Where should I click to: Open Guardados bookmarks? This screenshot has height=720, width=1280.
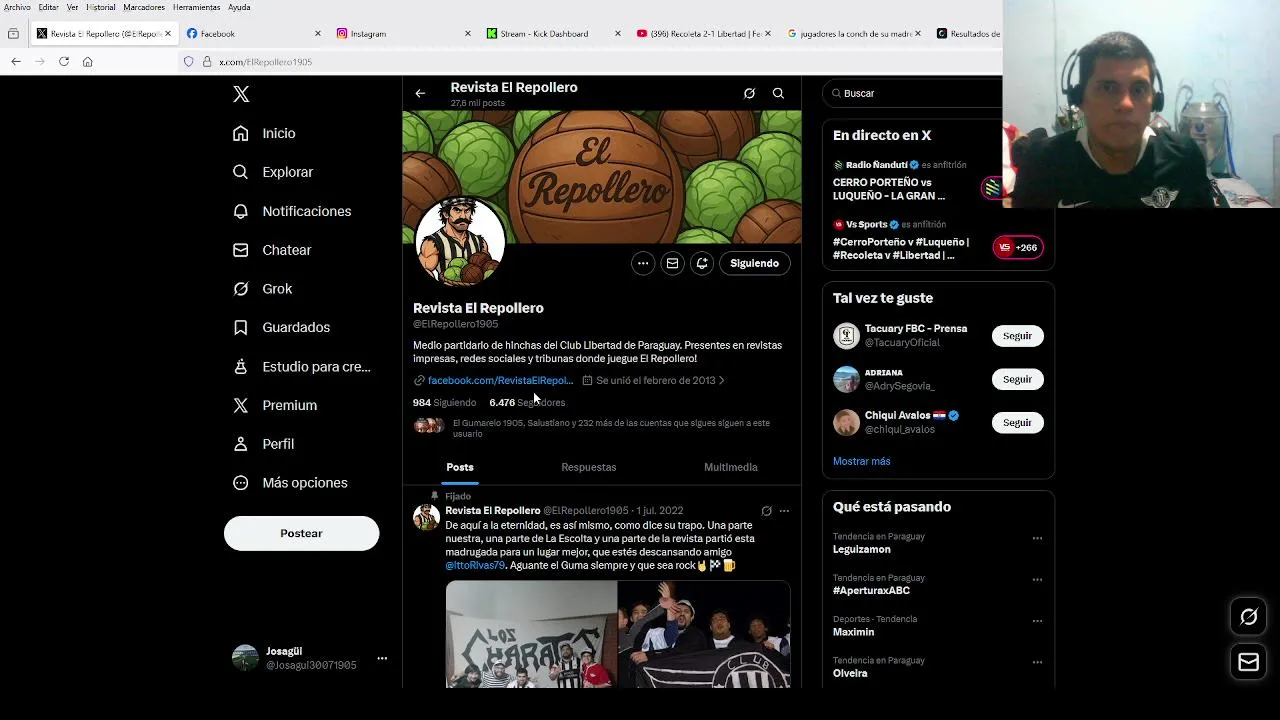coord(281,327)
